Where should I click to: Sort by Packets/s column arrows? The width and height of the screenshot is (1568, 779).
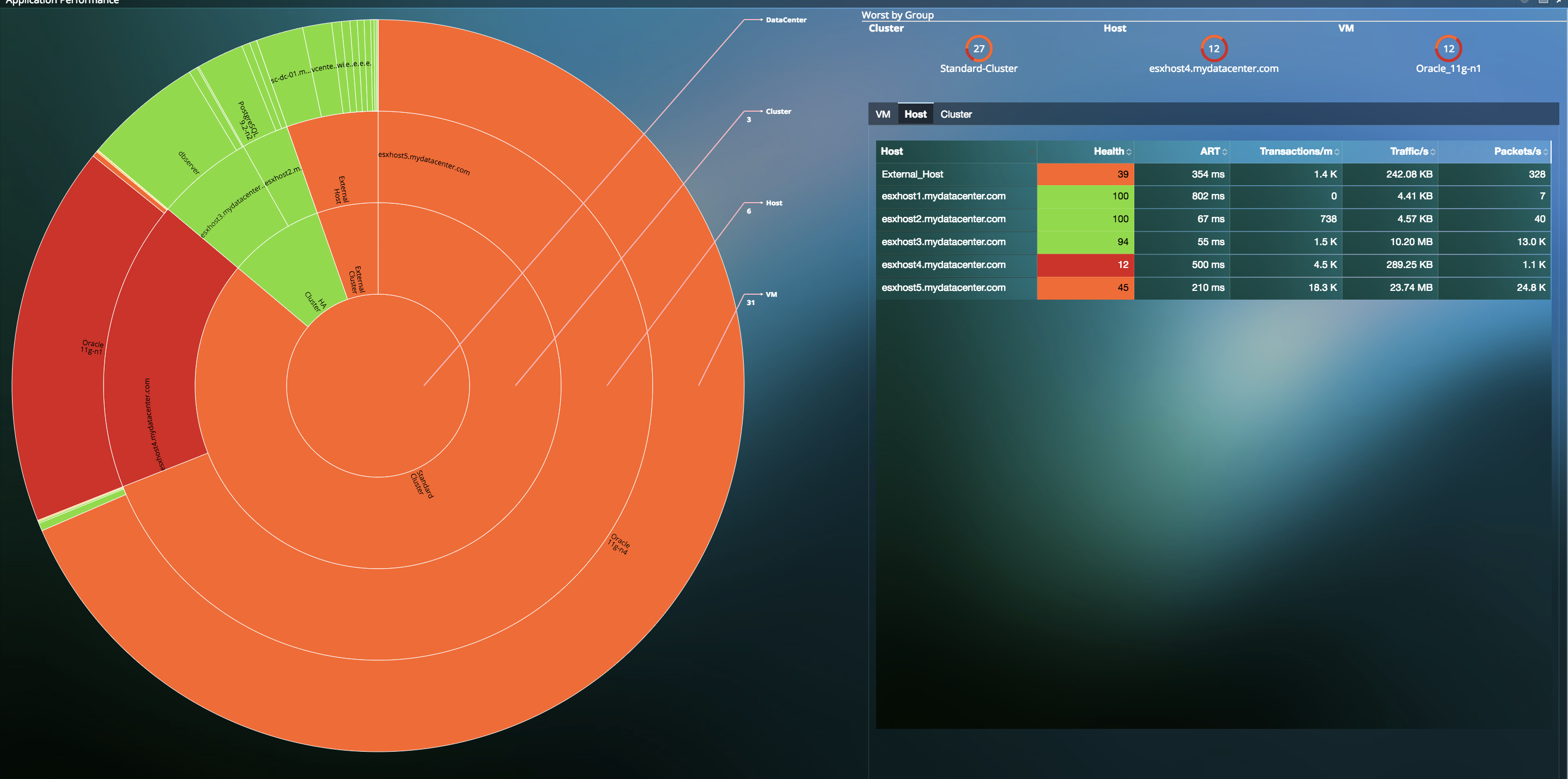coord(1546,152)
